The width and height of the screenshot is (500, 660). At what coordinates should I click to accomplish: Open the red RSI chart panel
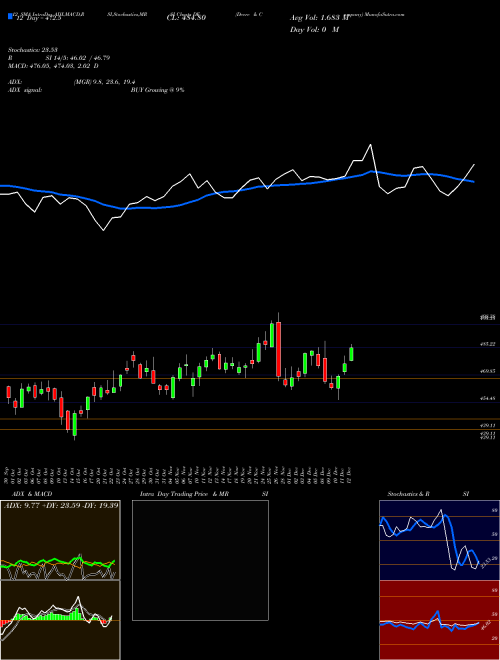pos(439,620)
